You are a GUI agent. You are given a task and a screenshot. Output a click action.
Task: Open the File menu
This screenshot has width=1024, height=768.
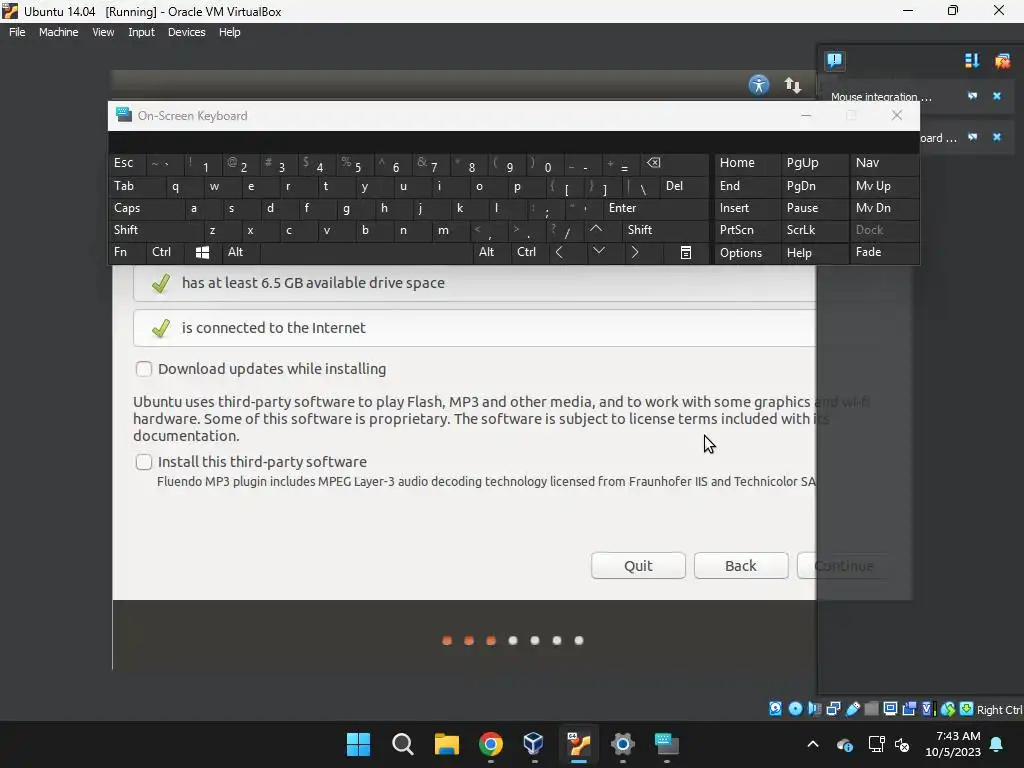pos(17,32)
